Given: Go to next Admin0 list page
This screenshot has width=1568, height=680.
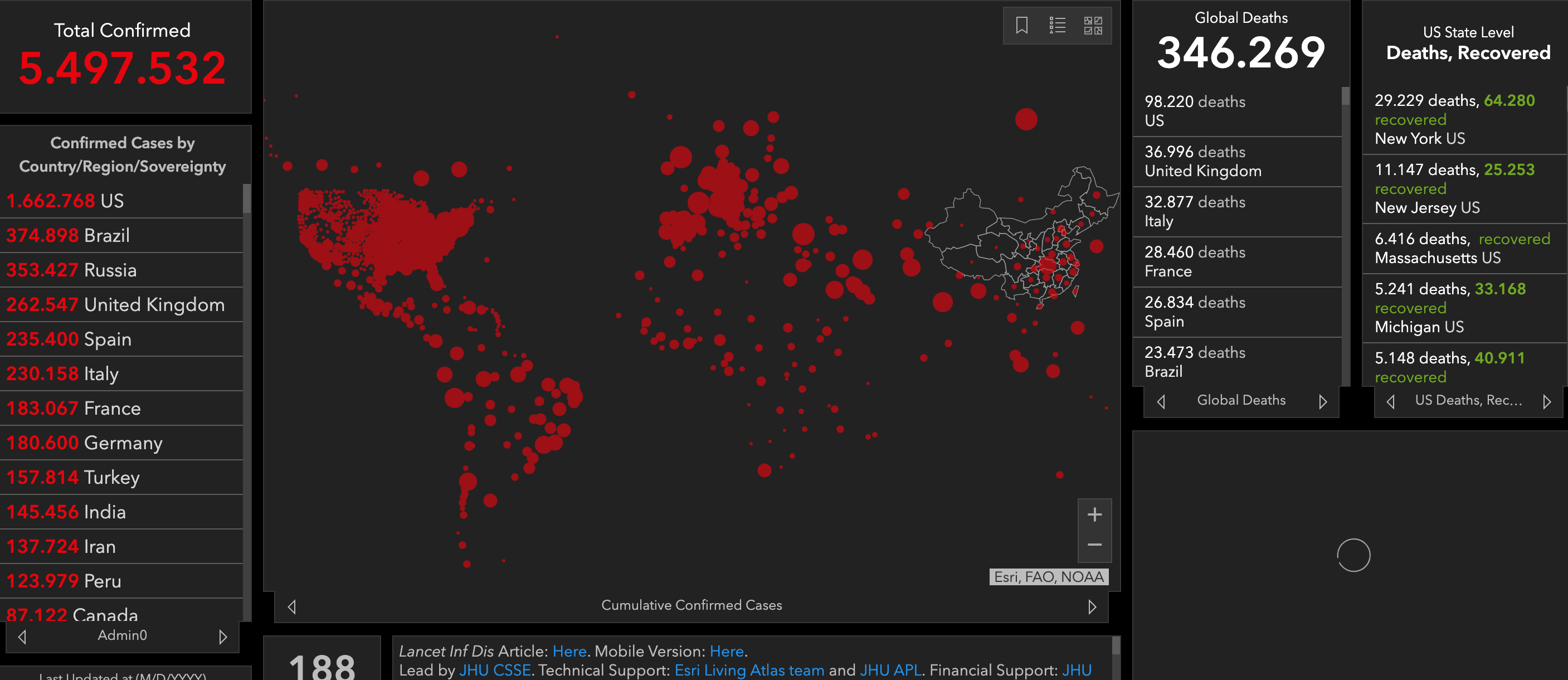Looking at the screenshot, I should [x=223, y=637].
